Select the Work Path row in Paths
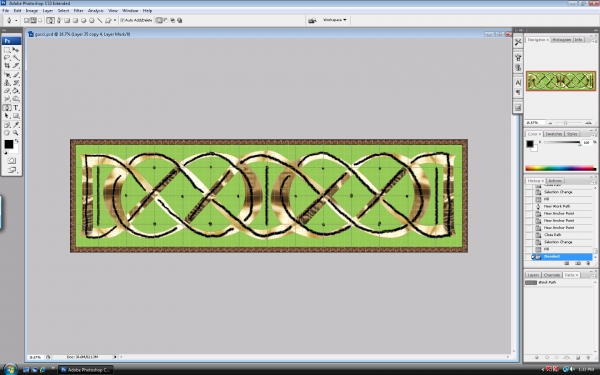The width and height of the screenshot is (600, 375). 559,282
